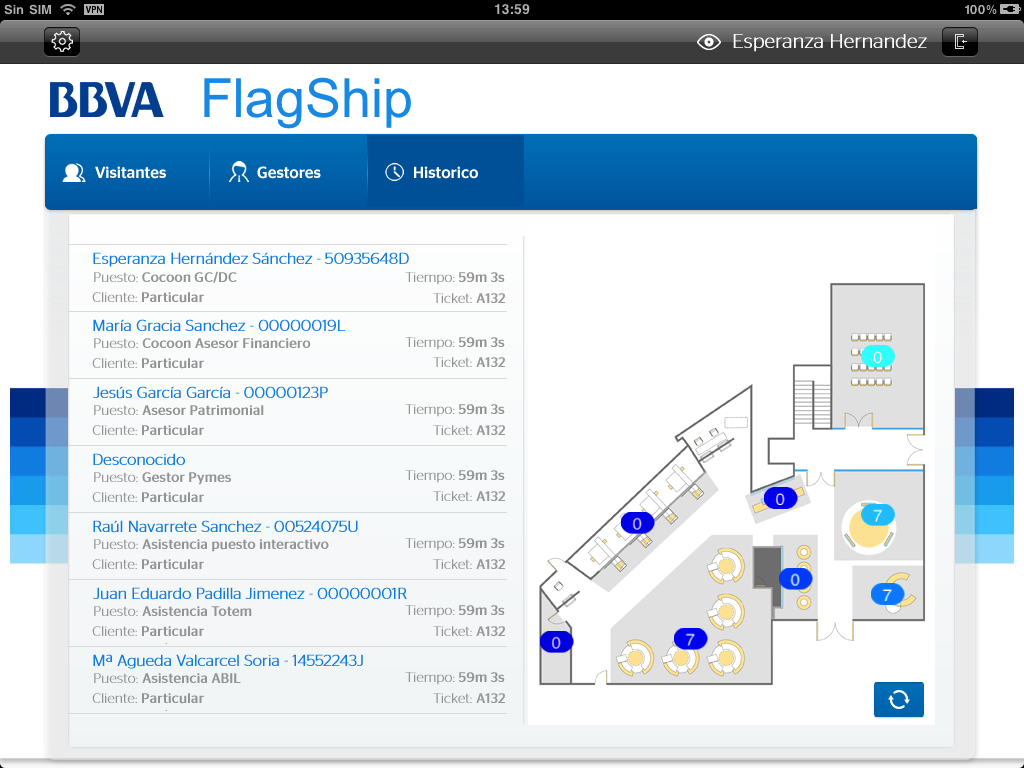
Task: Open Mª Agueda Valcarcel Soria - 14552243J entry
Action: tap(288, 680)
